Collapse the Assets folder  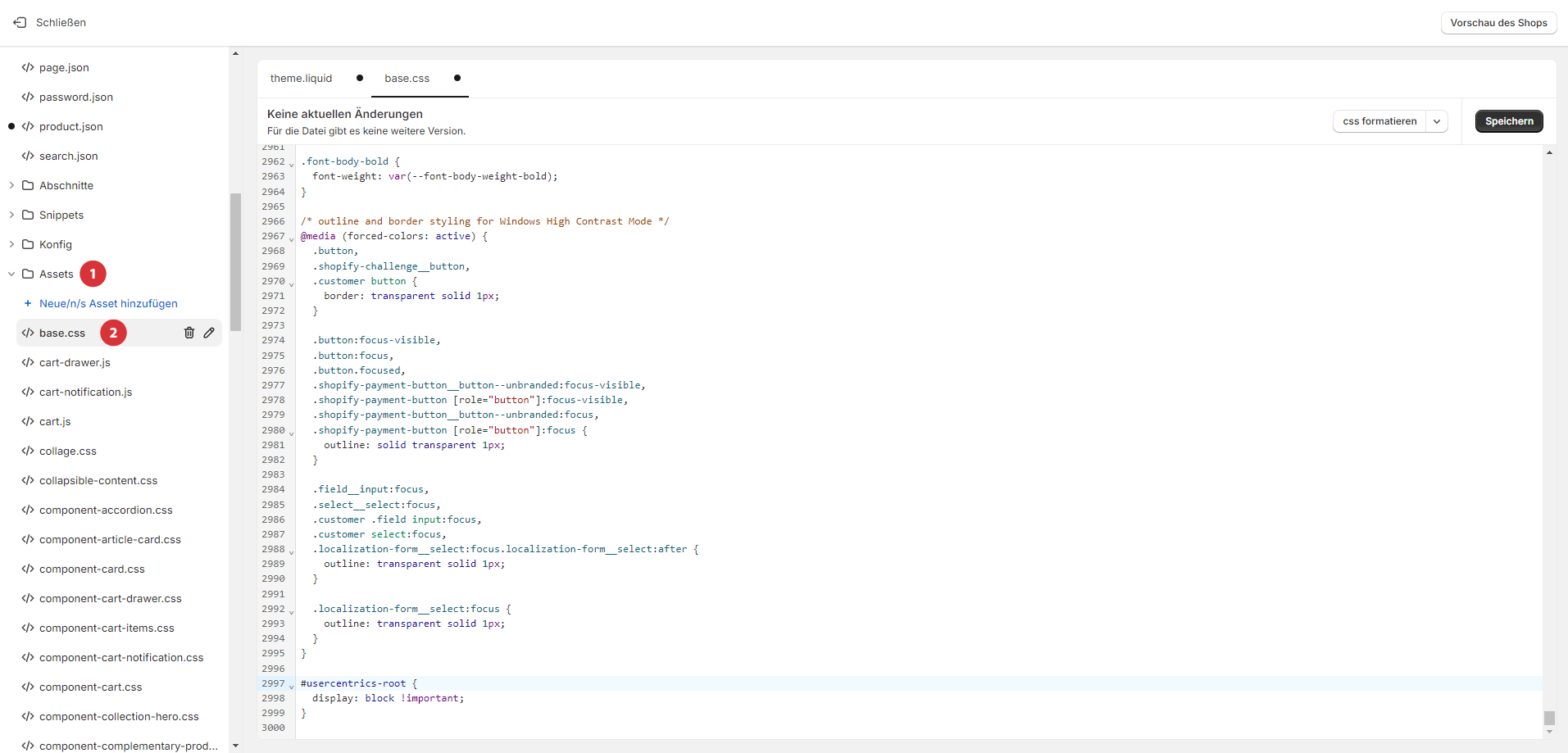click(x=11, y=274)
